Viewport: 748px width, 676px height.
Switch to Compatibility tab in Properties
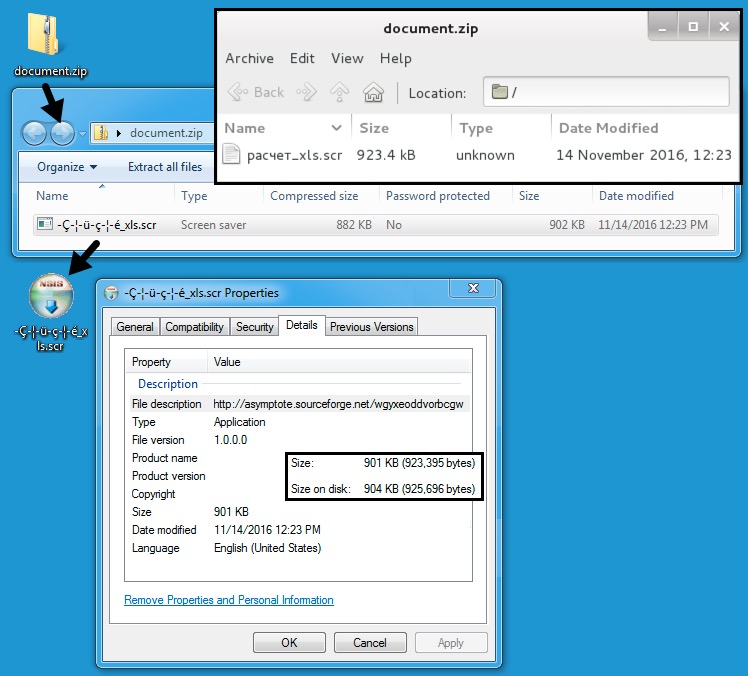195,327
